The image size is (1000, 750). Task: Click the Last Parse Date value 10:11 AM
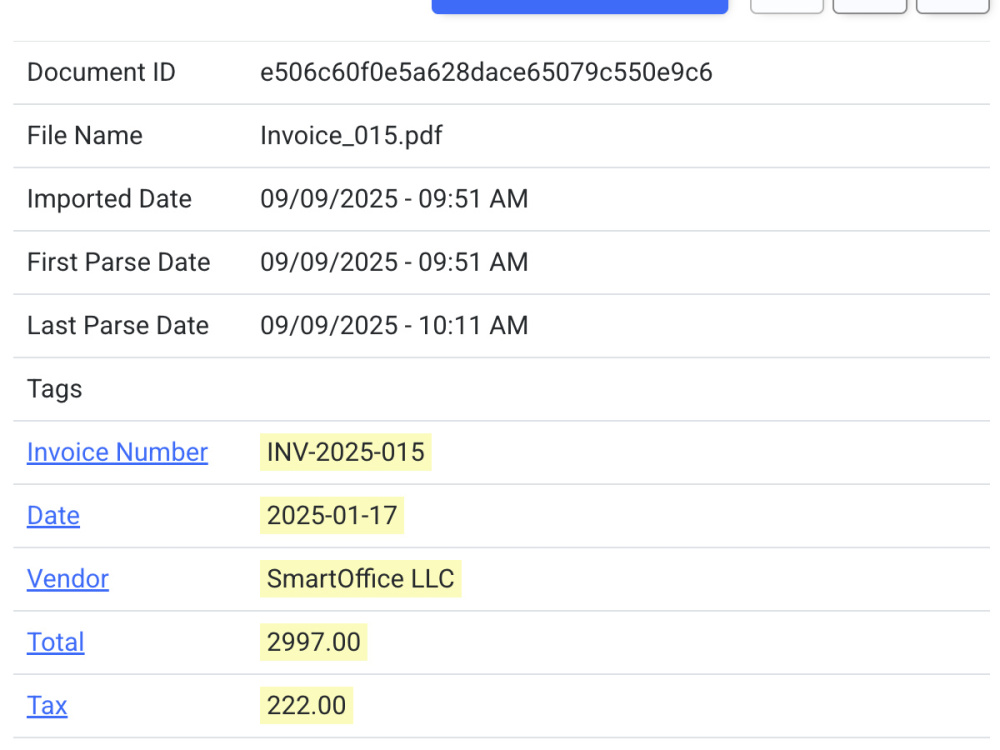(x=473, y=325)
